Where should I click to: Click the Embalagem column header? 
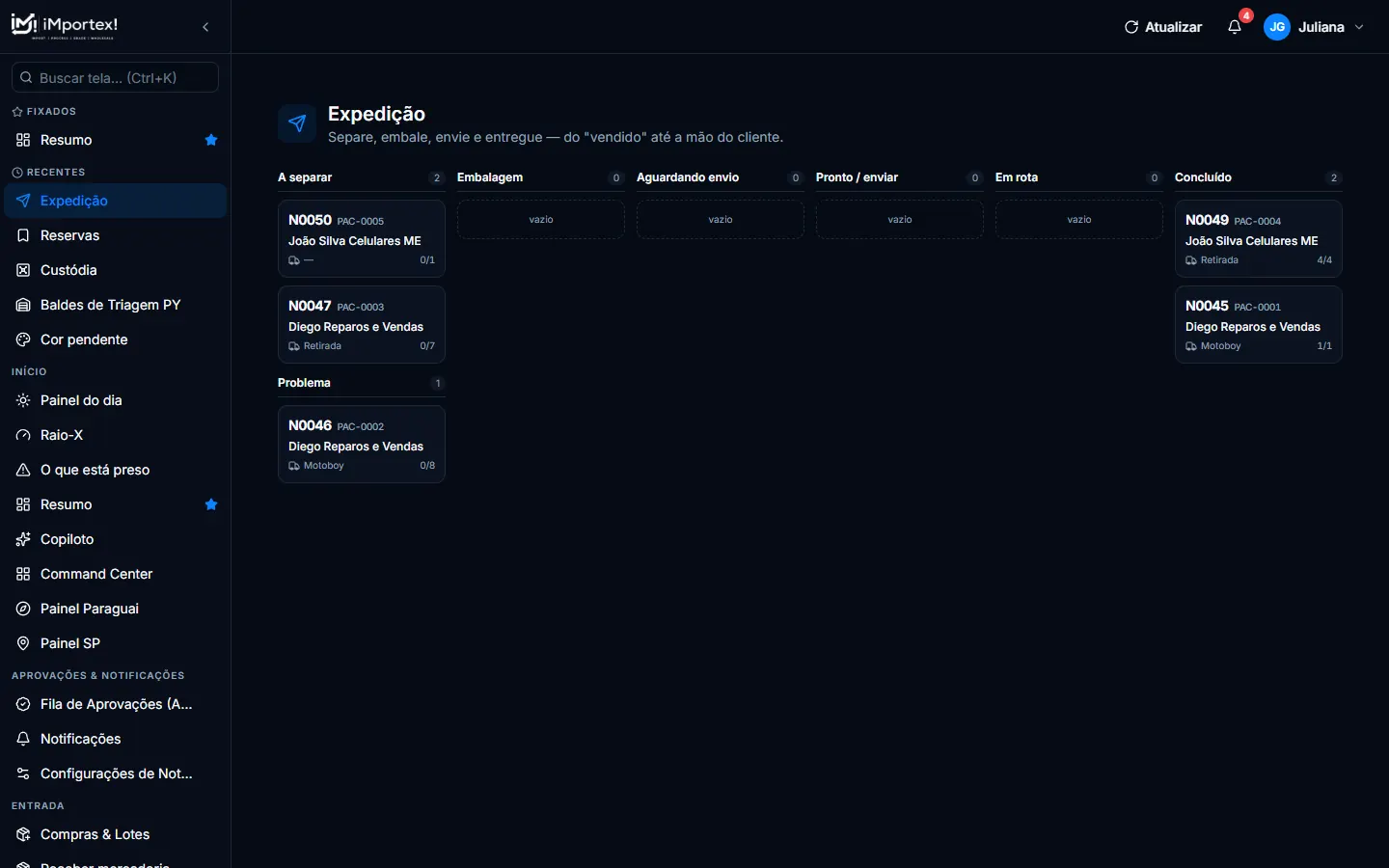click(490, 177)
